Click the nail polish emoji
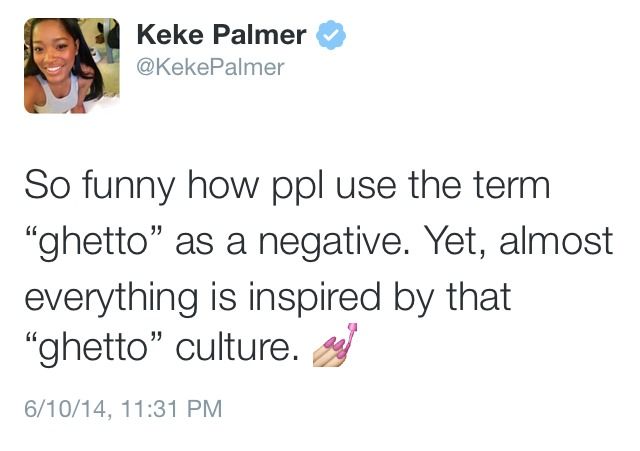This screenshot has height=451, width=640. click(x=337, y=342)
